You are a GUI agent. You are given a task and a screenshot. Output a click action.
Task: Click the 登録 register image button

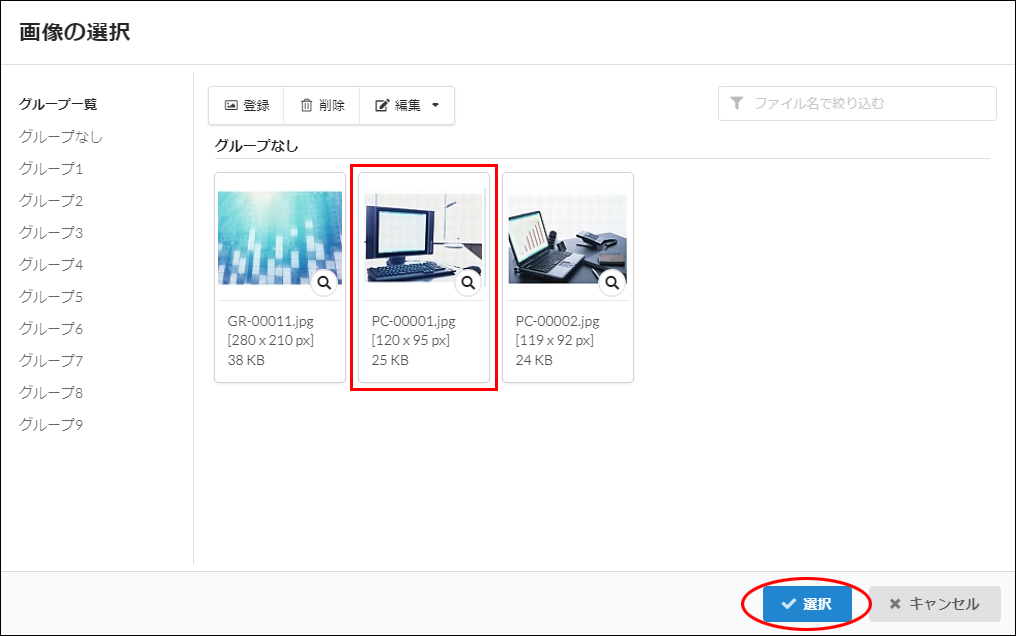point(247,105)
